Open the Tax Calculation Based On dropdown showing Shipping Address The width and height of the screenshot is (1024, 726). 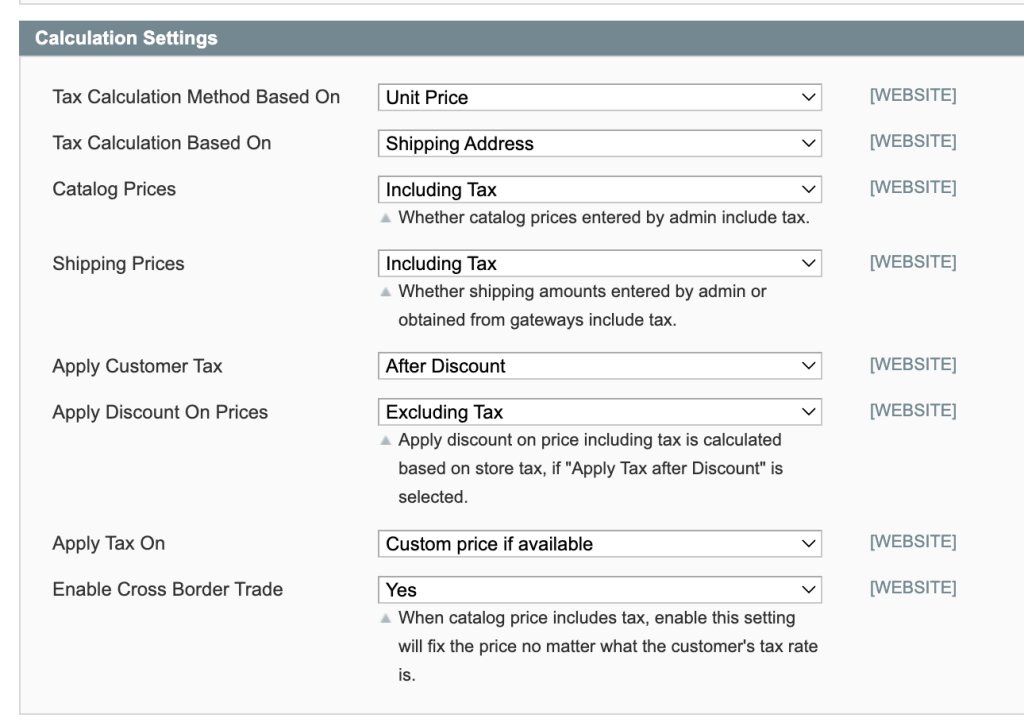pyautogui.click(x=600, y=144)
